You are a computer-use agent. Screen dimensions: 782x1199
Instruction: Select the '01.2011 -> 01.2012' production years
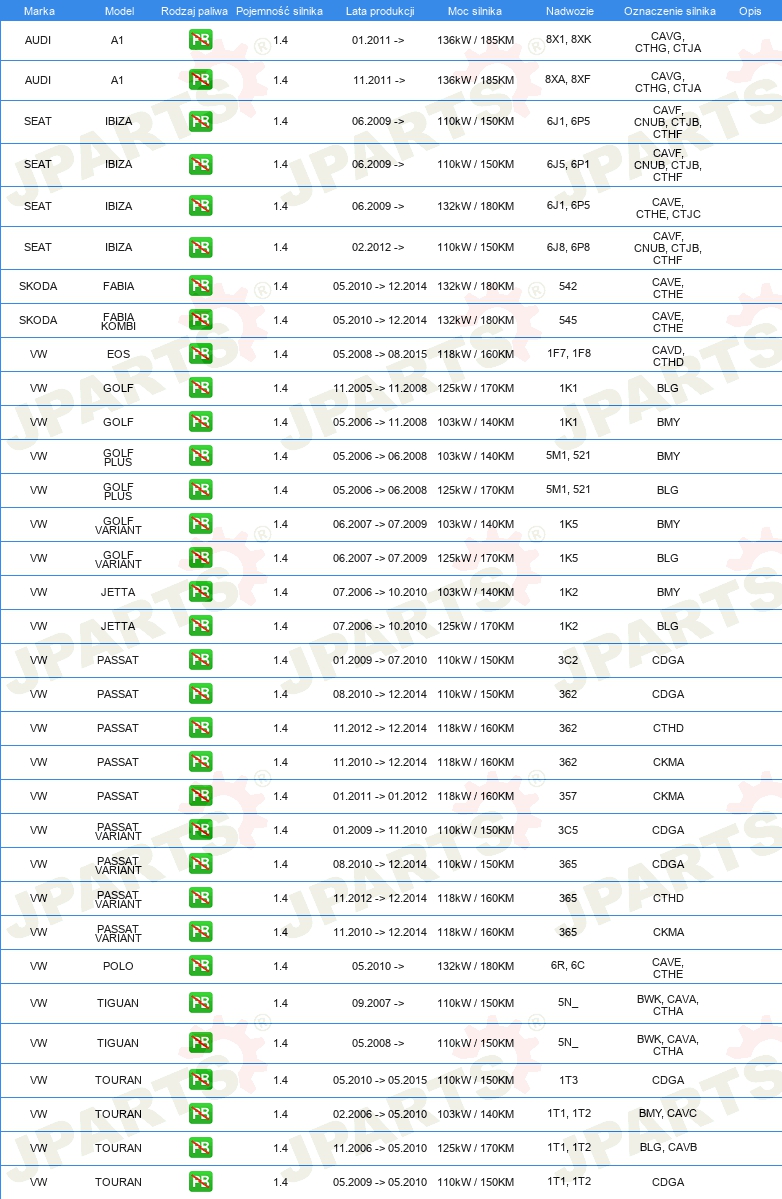380,796
